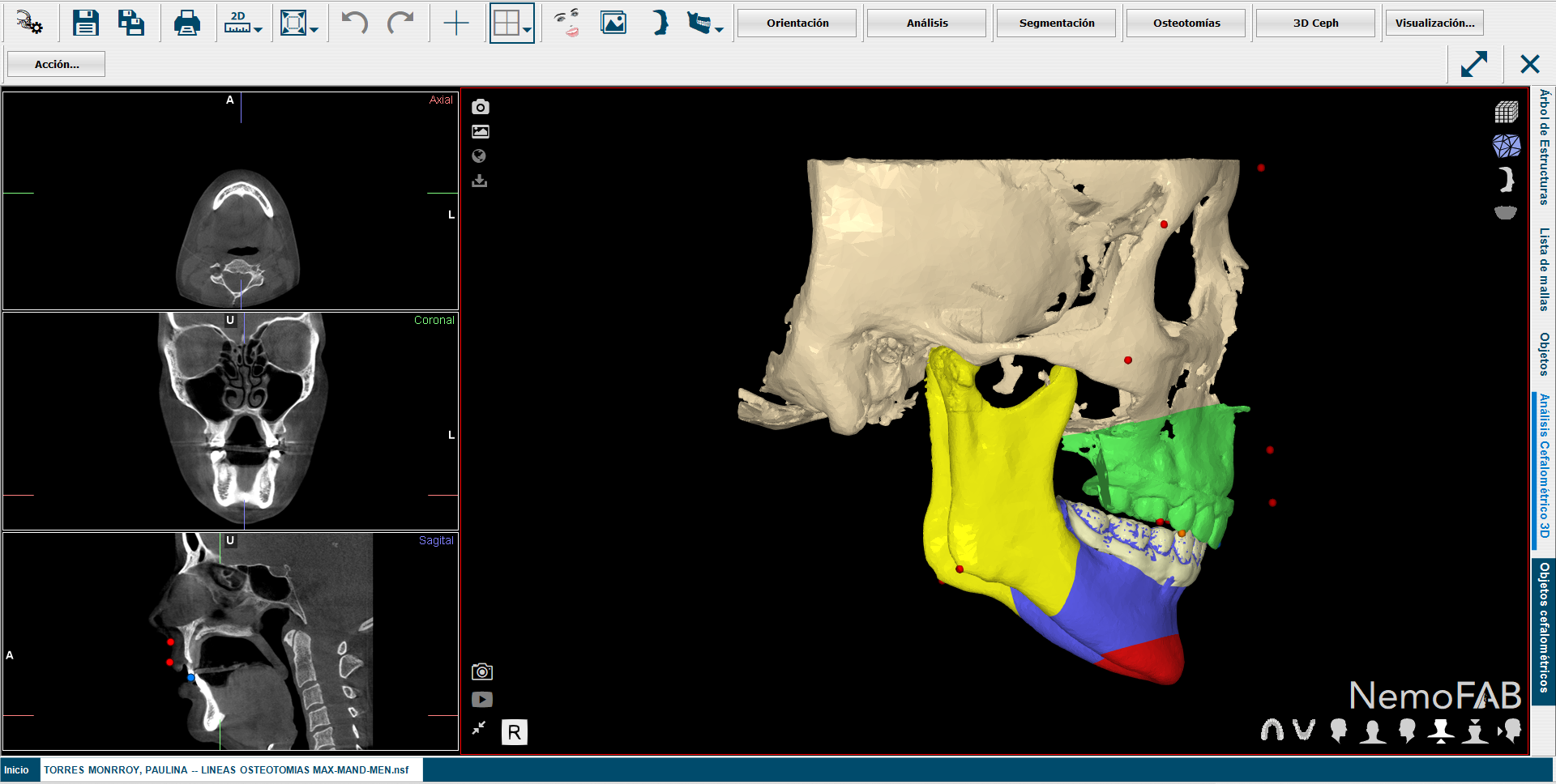Click the Acción... button
Viewport: 1556px width, 784px height.
57,64
